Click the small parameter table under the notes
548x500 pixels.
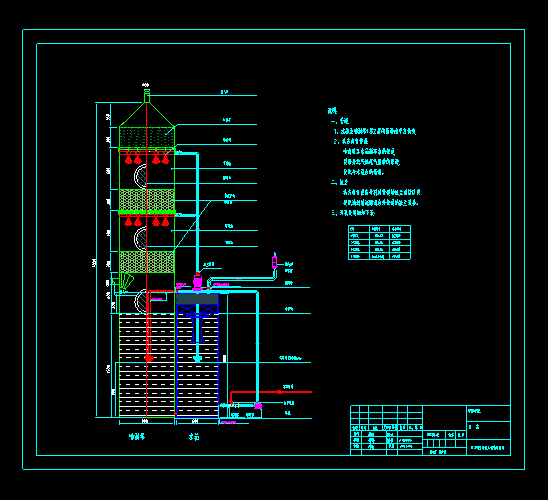click(x=379, y=242)
